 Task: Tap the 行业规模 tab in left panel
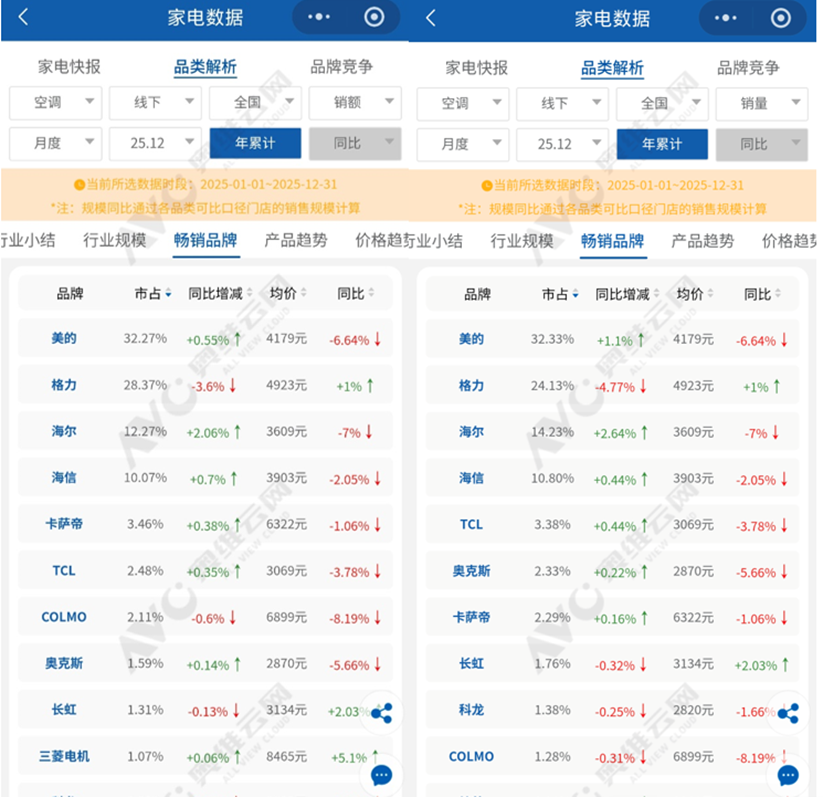(x=115, y=240)
